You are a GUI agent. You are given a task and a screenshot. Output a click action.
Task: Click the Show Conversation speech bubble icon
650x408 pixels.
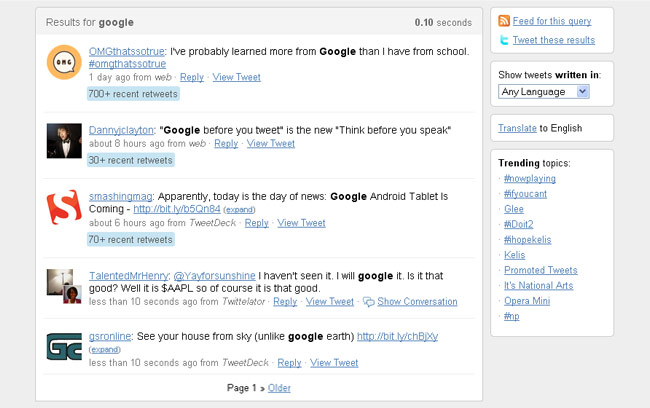(369, 302)
